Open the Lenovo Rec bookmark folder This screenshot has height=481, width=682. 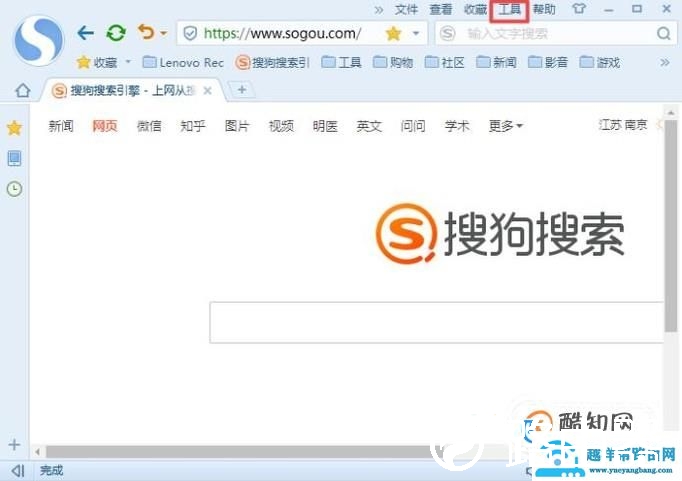tap(183, 63)
